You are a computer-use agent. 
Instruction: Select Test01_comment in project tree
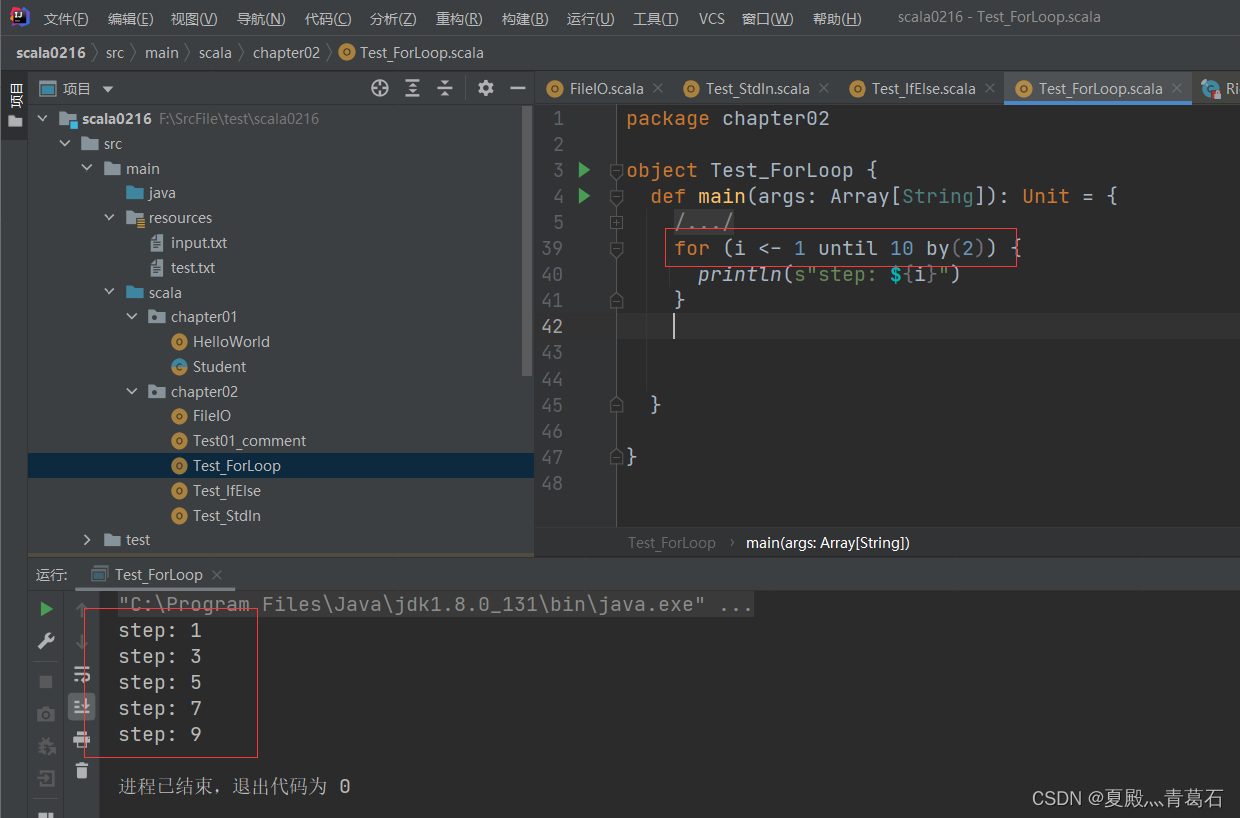click(249, 441)
